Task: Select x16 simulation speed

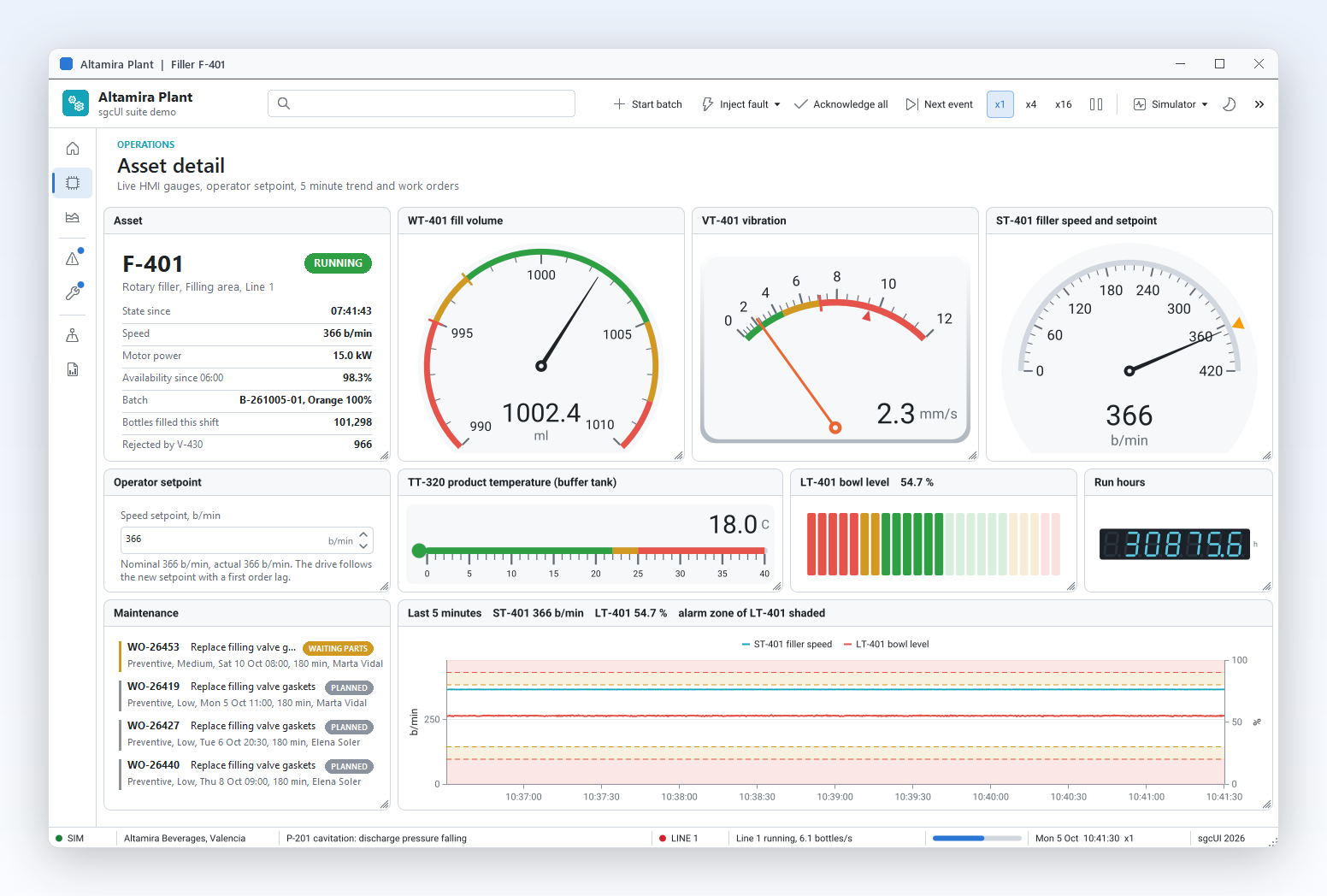Action: point(1064,104)
